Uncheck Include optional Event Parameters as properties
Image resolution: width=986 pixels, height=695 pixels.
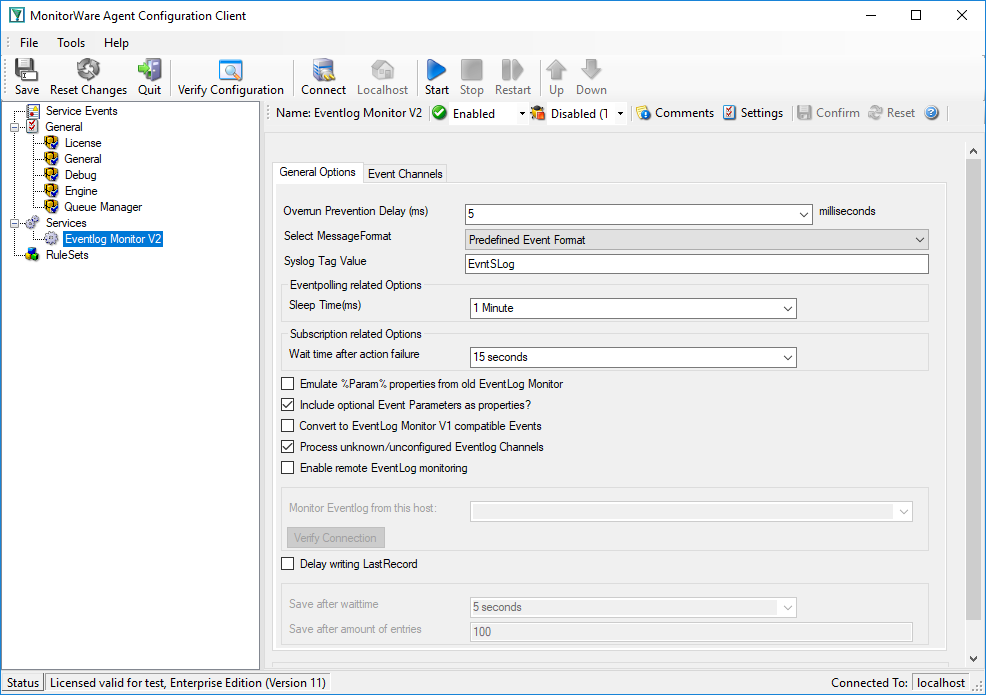pos(287,405)
